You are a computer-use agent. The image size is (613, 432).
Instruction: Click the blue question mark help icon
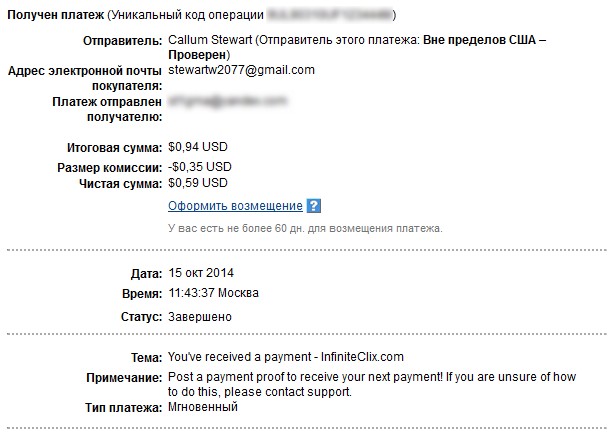(313, 206)
